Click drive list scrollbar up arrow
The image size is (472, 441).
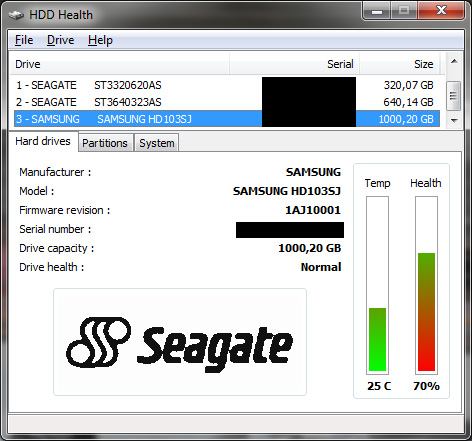[x=454, y=61]
